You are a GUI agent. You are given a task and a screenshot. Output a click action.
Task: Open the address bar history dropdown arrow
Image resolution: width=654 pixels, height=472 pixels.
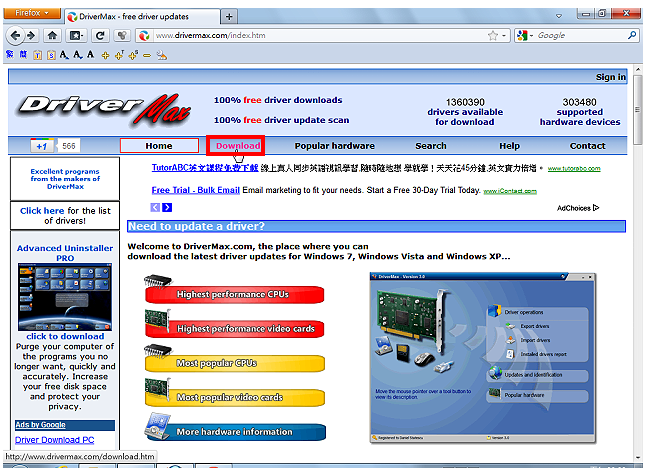point(504,35)
